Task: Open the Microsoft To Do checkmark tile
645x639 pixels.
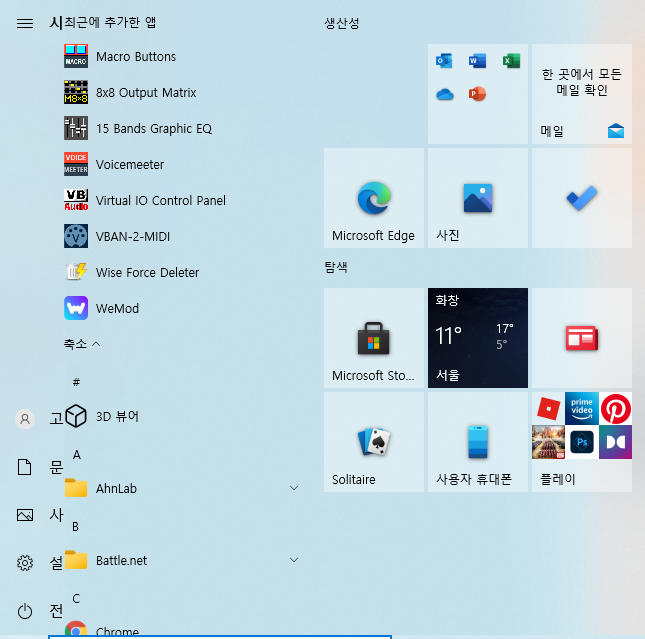Action: tap(582, 198)
